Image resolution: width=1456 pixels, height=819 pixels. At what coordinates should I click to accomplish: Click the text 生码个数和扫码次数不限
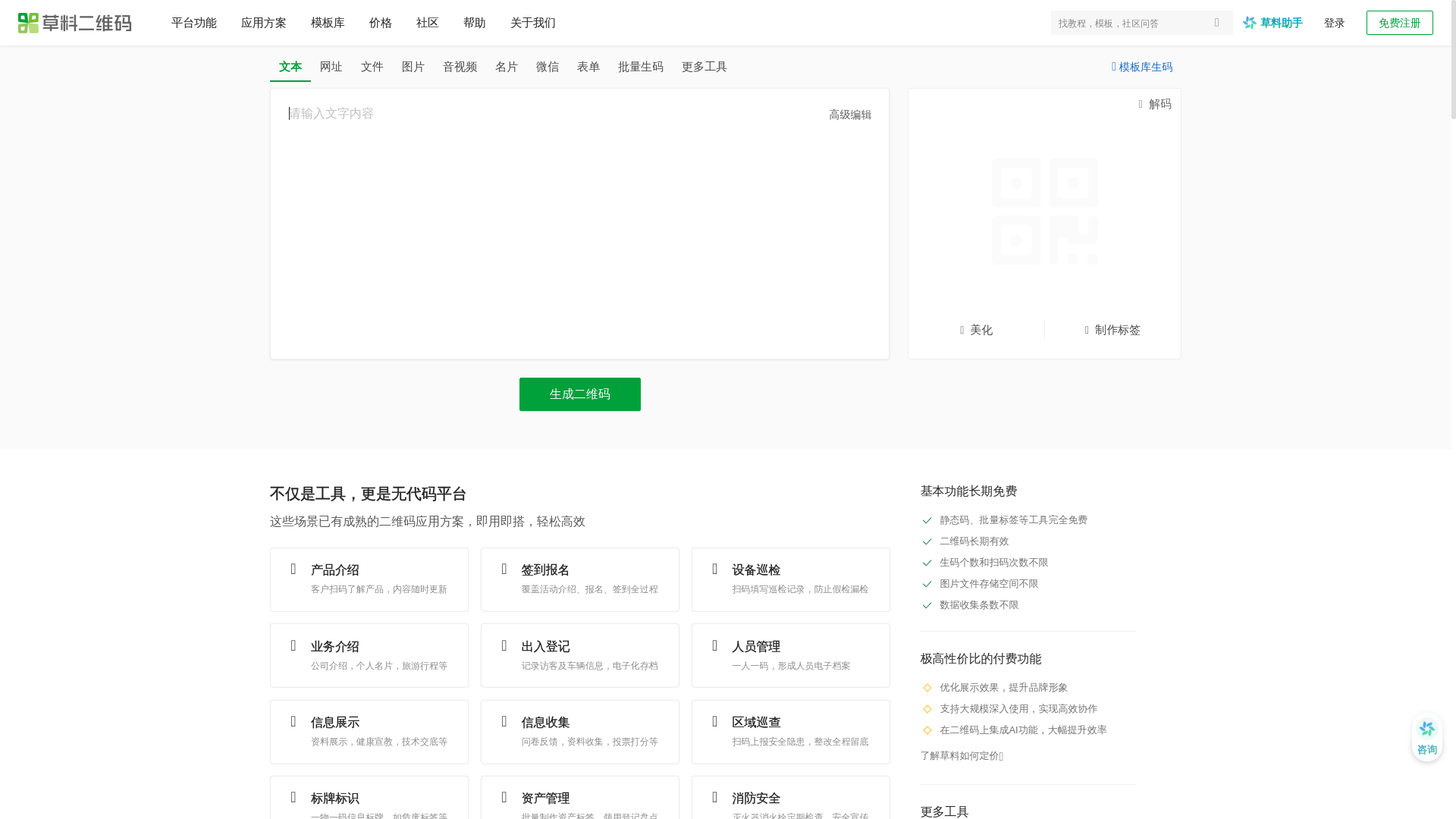click(x=994, y=563)
